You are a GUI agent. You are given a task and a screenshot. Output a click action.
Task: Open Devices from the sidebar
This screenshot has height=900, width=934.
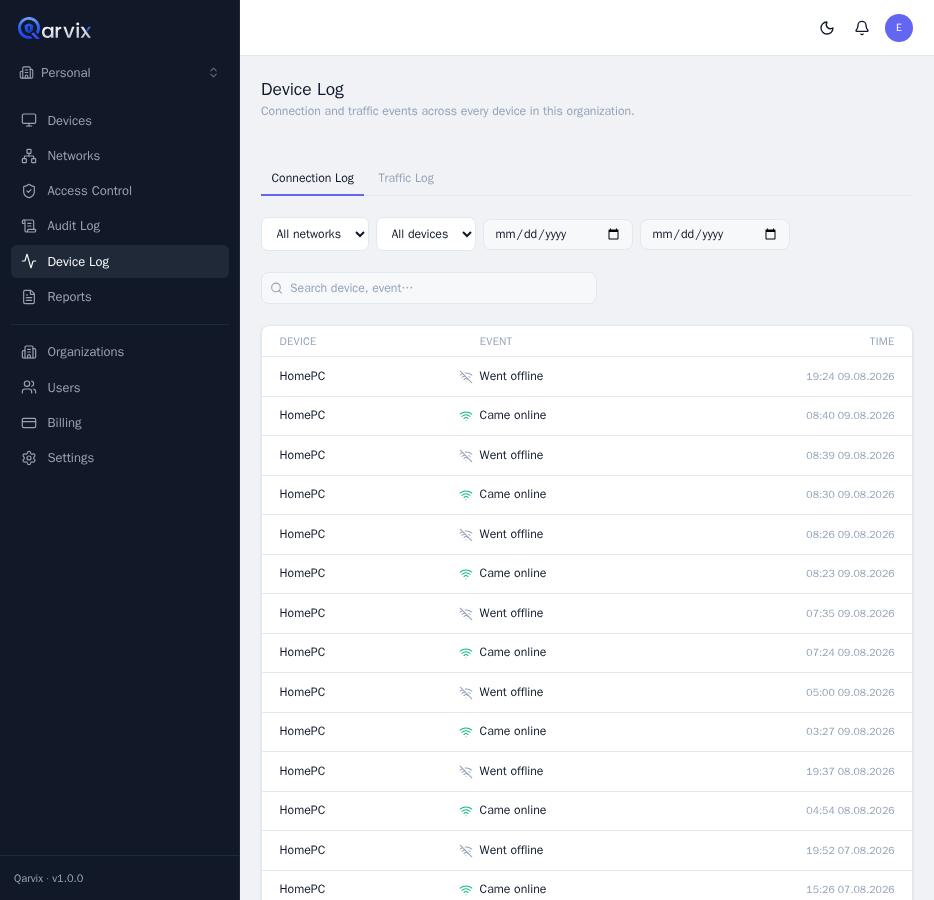pos(120,121)
